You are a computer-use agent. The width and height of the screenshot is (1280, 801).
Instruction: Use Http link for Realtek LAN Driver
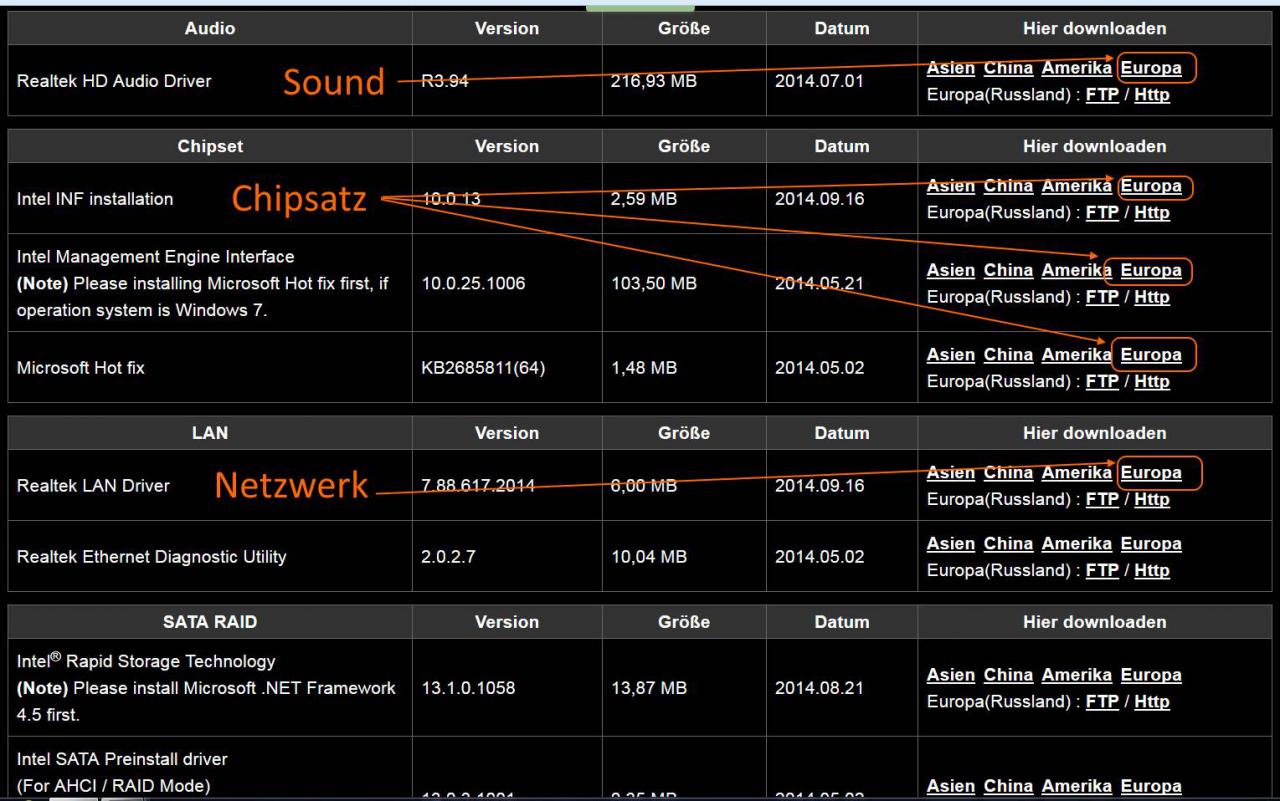[1152, 500]
